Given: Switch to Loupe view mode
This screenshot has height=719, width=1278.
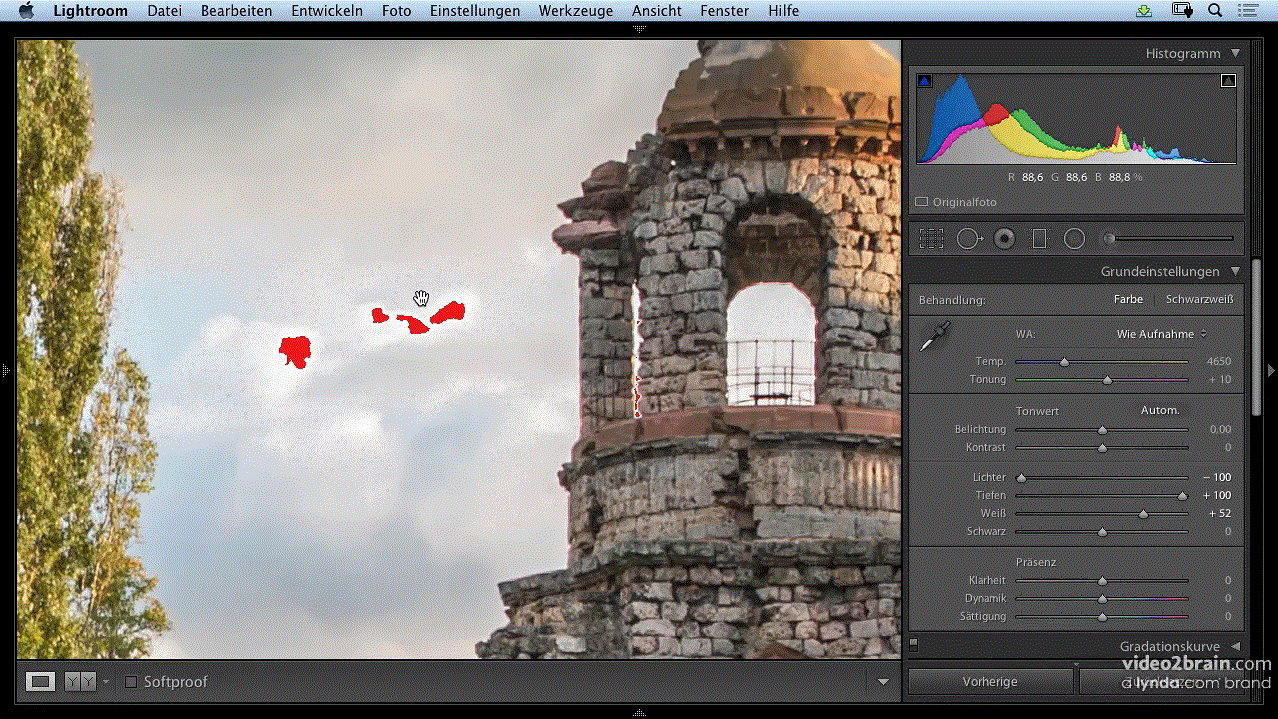Looking at the screenshot, I should tap(40, 682).
